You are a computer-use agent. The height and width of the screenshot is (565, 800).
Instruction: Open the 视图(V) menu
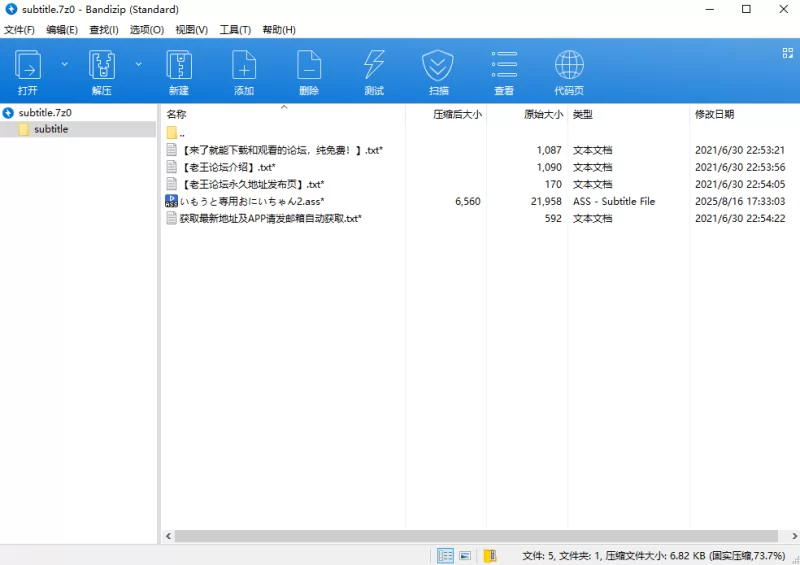191,30
